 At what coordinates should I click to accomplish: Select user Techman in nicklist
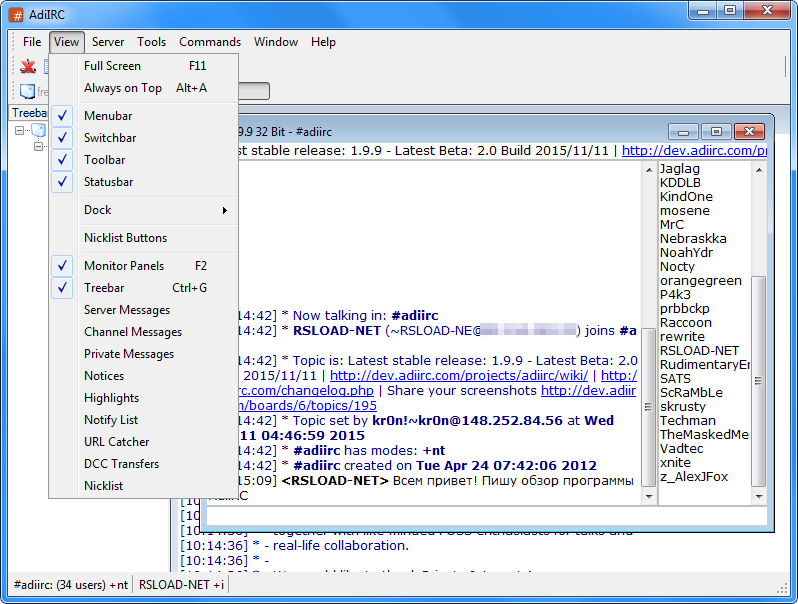tap(688, 421)
